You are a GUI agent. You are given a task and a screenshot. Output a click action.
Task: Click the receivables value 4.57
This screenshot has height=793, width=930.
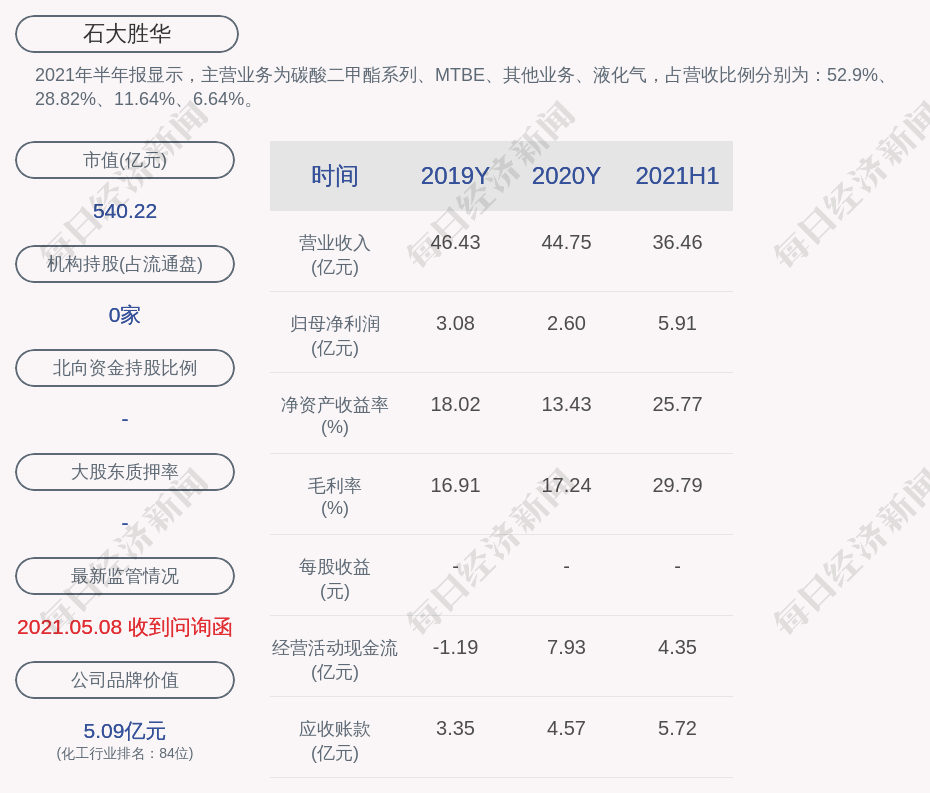tap(566, 728)
